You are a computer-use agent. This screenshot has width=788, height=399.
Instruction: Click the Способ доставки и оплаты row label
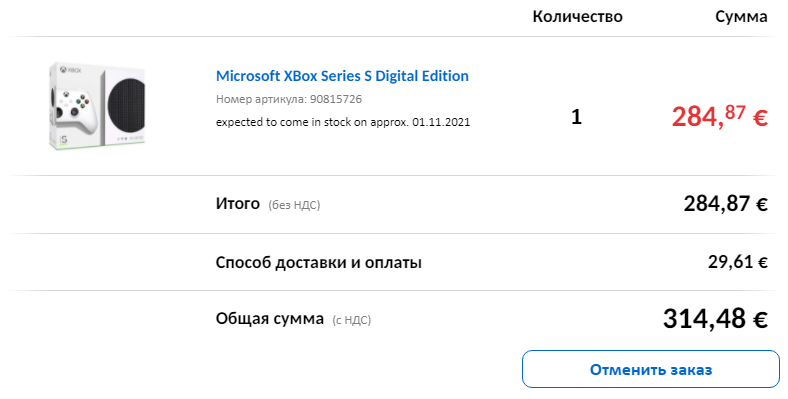[x=319, y=262]
